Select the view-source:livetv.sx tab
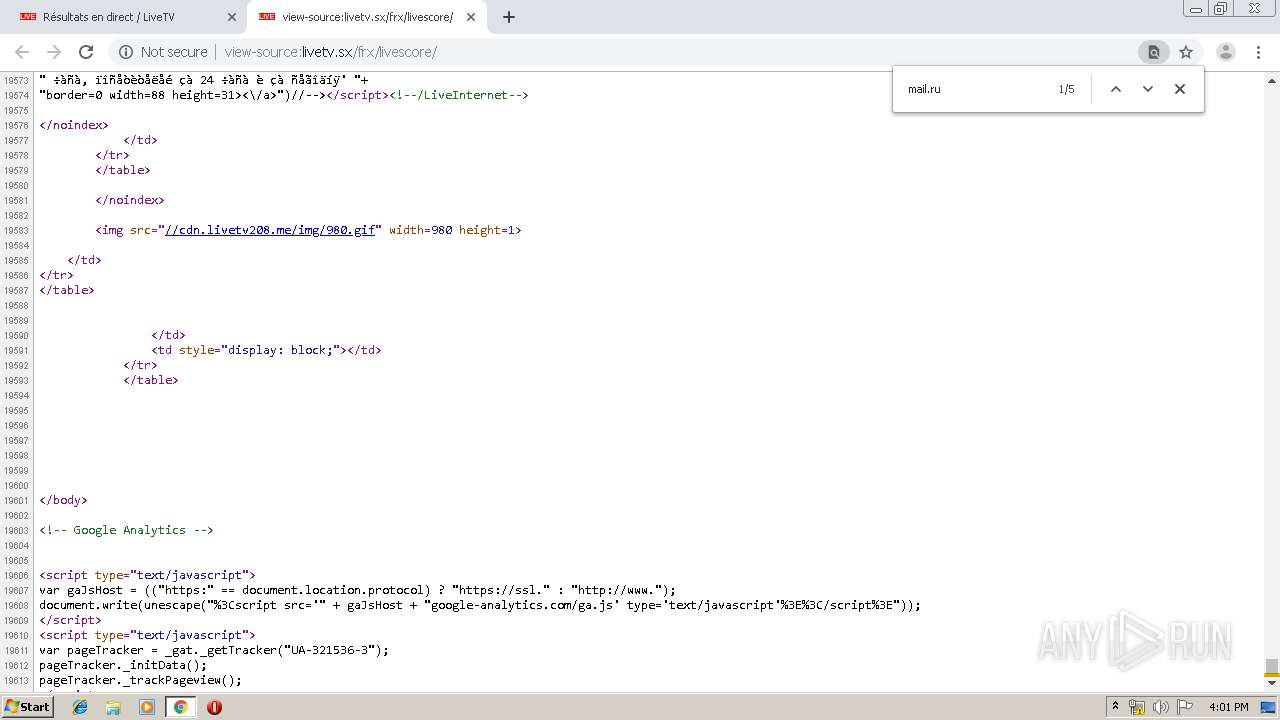The image size is (1280, 720). coord(365,17)
